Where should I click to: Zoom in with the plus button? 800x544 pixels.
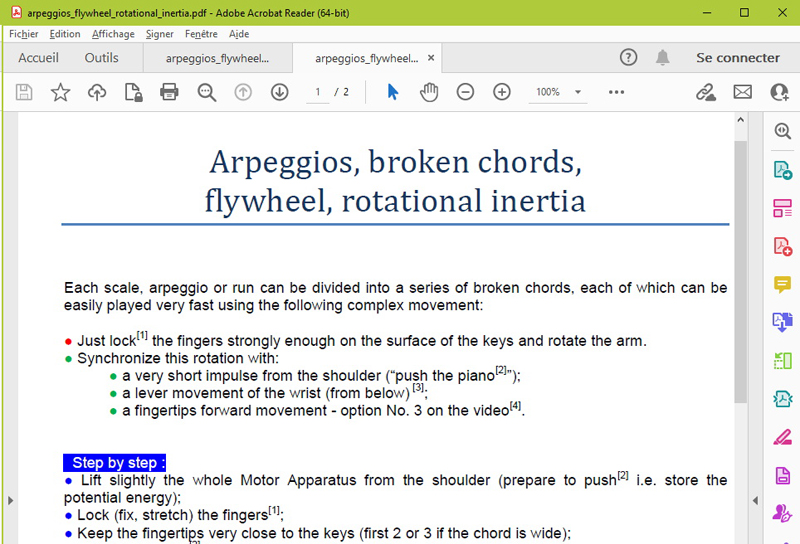(x=502, y=92)
